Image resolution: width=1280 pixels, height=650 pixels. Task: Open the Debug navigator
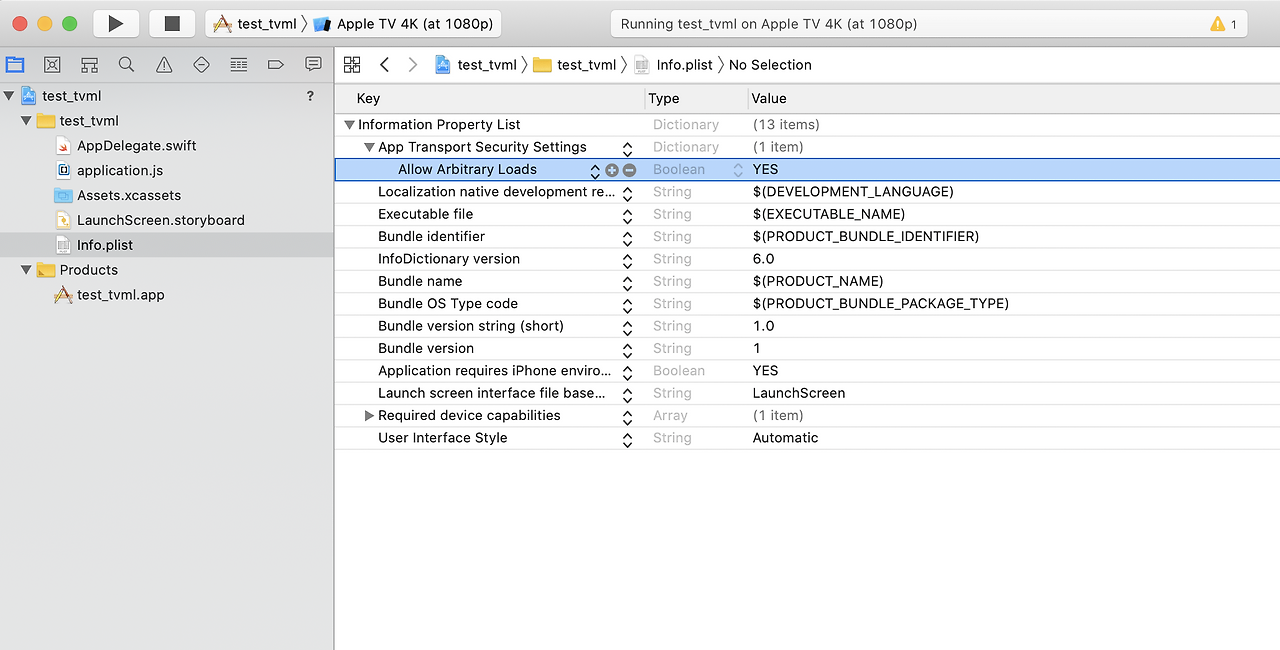pos(238,65)
